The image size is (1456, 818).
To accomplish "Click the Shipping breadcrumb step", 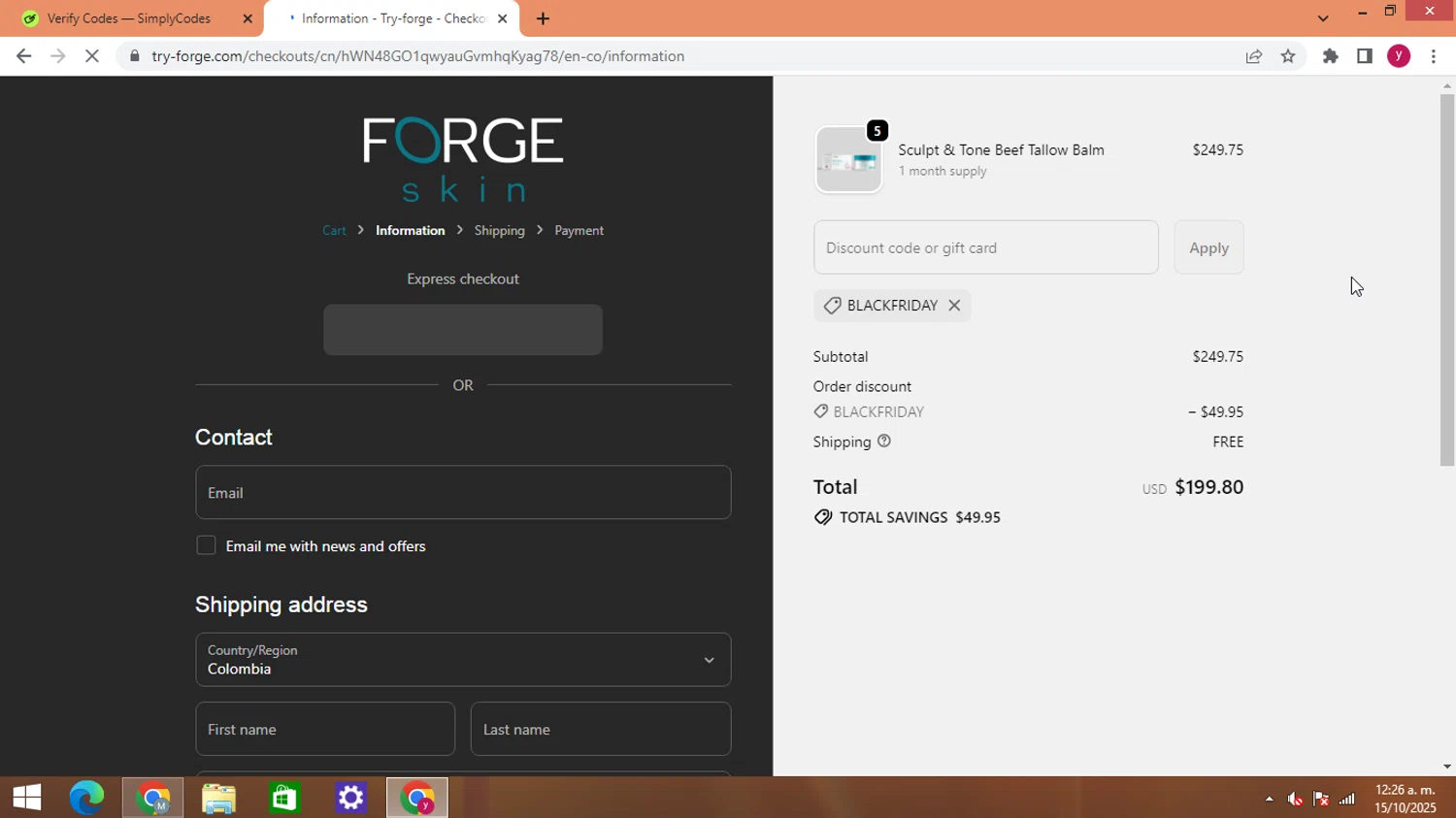I will pos(500,230).
